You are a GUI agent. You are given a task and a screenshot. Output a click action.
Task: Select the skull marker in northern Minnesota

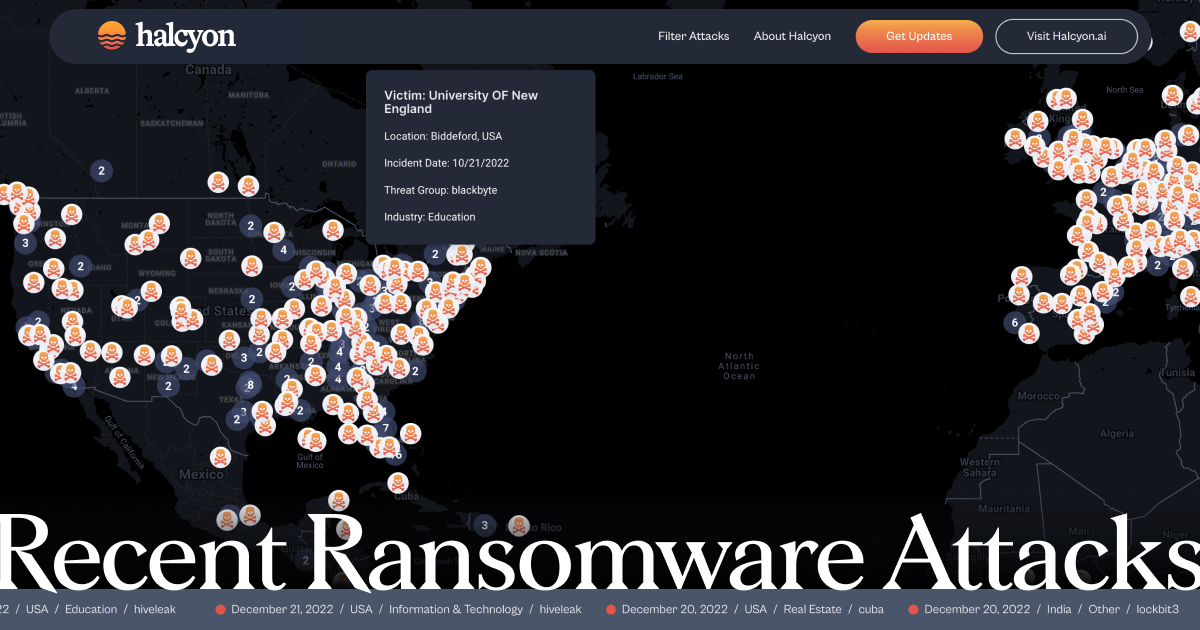pyautogui.click(x=333, y=230)
